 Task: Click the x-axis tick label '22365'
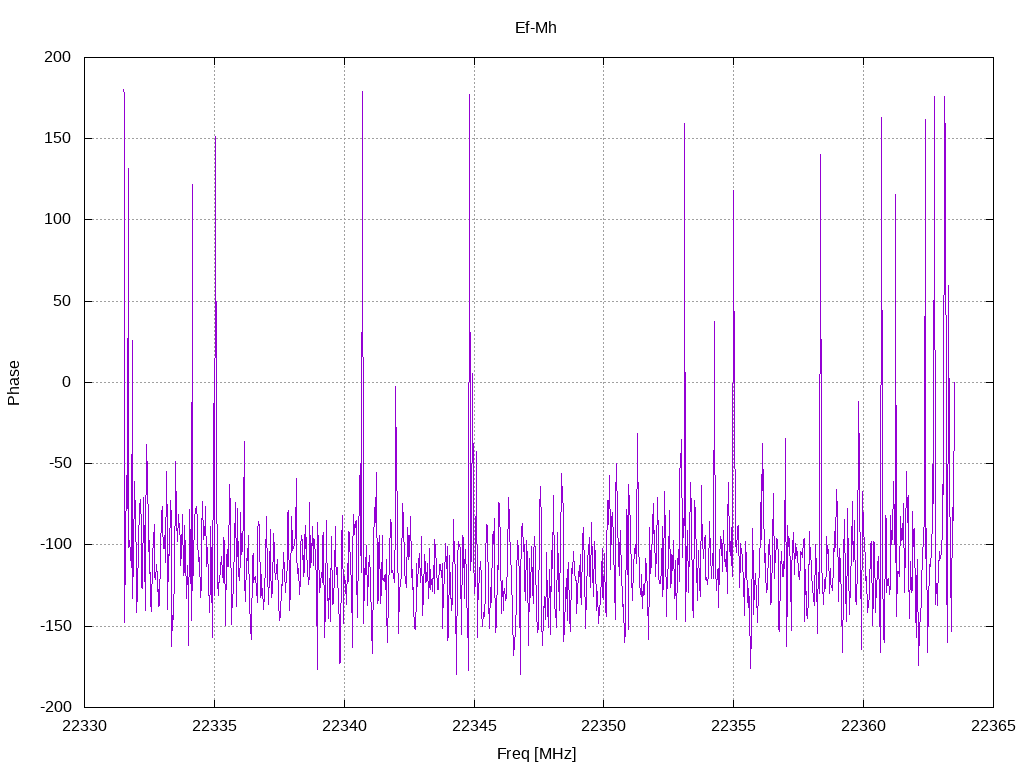993,726
